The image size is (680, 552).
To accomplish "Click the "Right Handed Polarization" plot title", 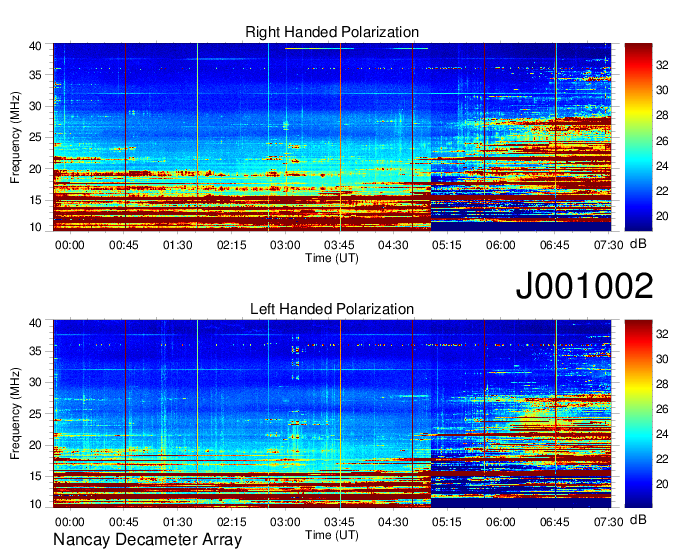I will coord(332,32).
